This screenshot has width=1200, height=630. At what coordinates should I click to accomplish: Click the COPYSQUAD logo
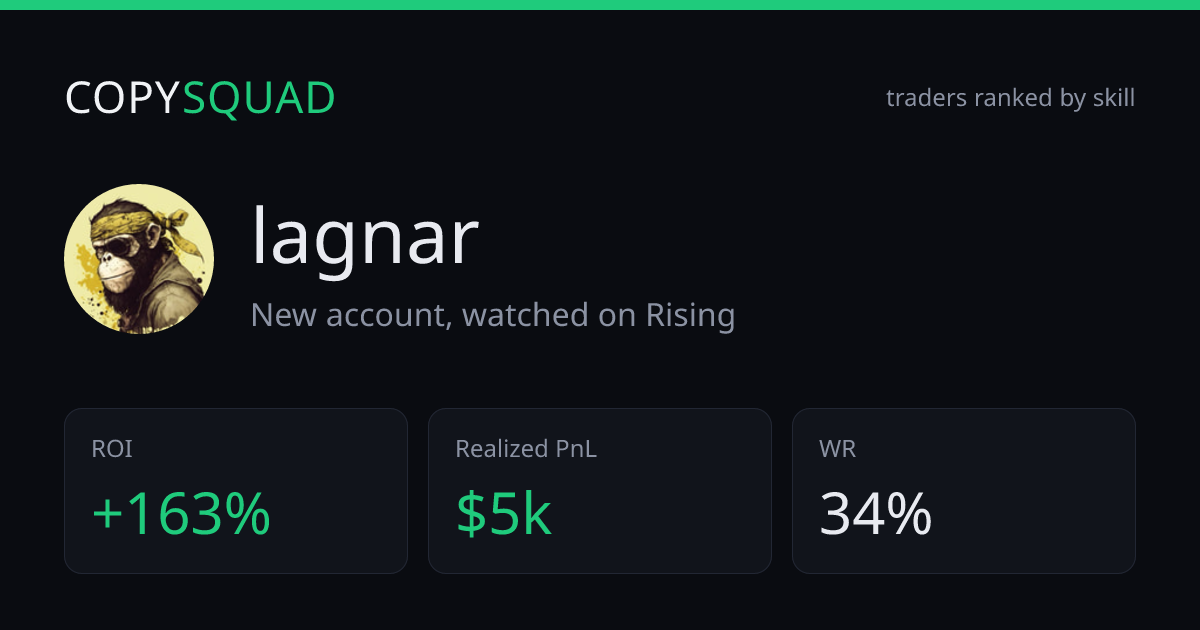(200, 98)
